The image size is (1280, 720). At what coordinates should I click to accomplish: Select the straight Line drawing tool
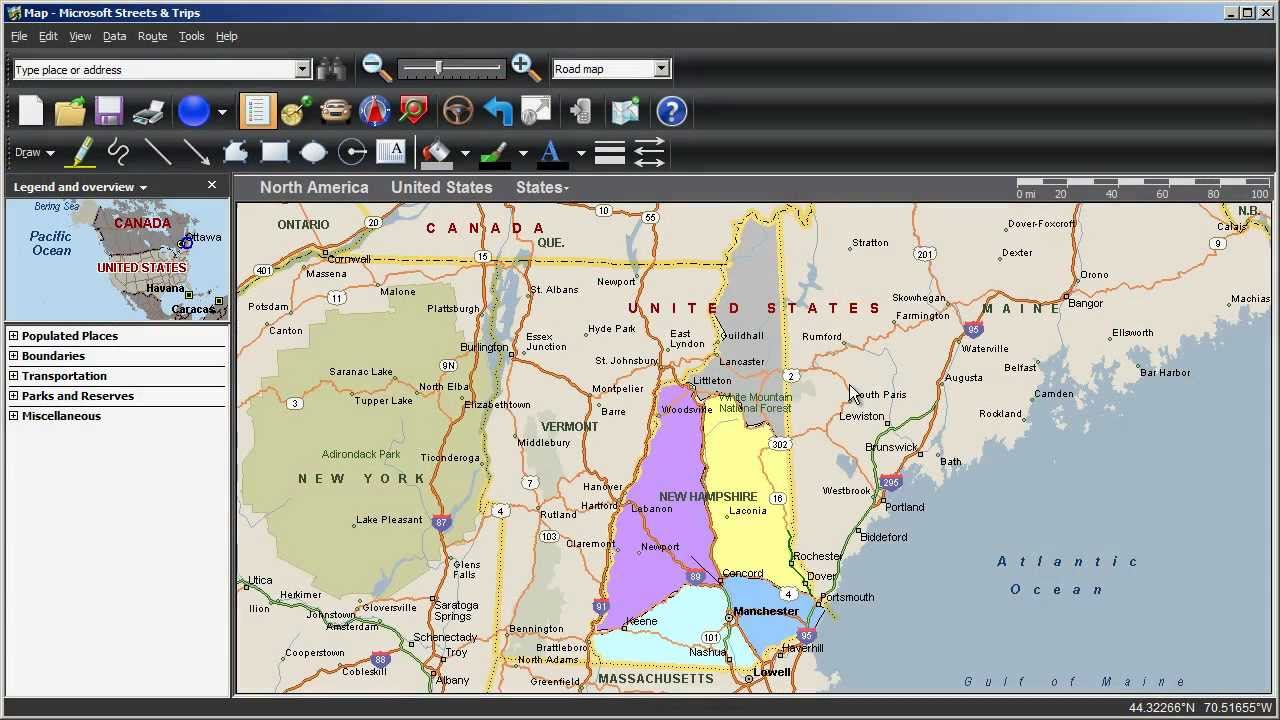(x=157, y=153)
